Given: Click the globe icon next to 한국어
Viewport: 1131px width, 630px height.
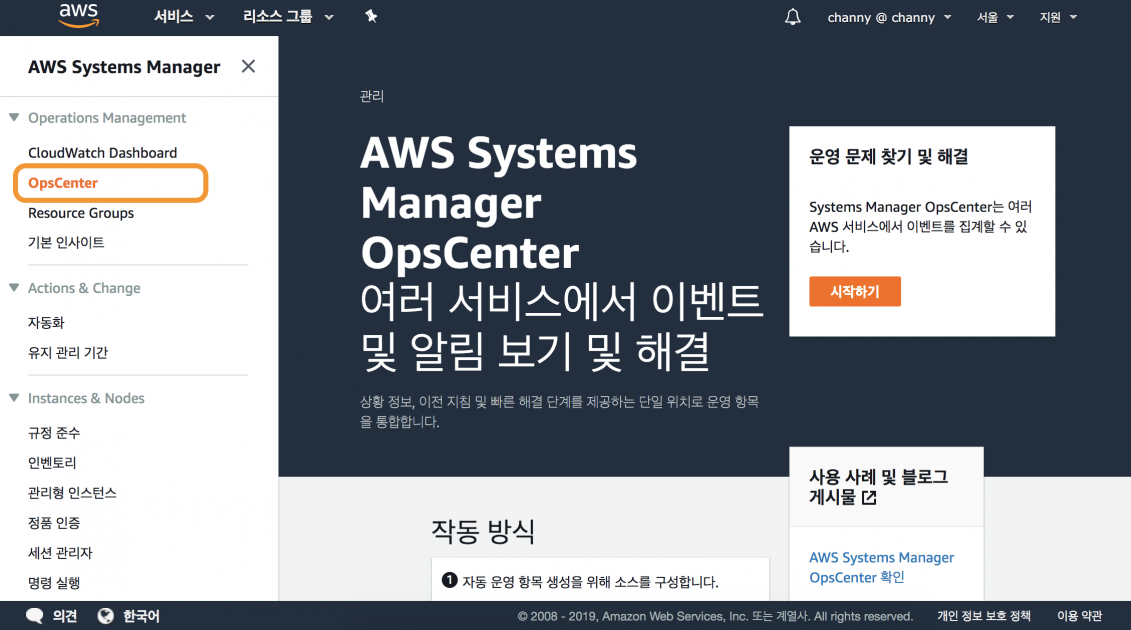Looking at the screenshot, I should [106, 615].
